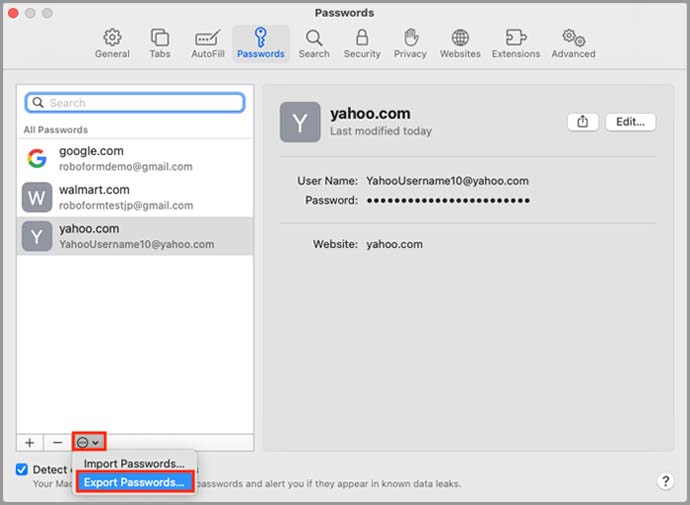
Task: Go to the Privacy hand pane
Action: tap(410, 44)
